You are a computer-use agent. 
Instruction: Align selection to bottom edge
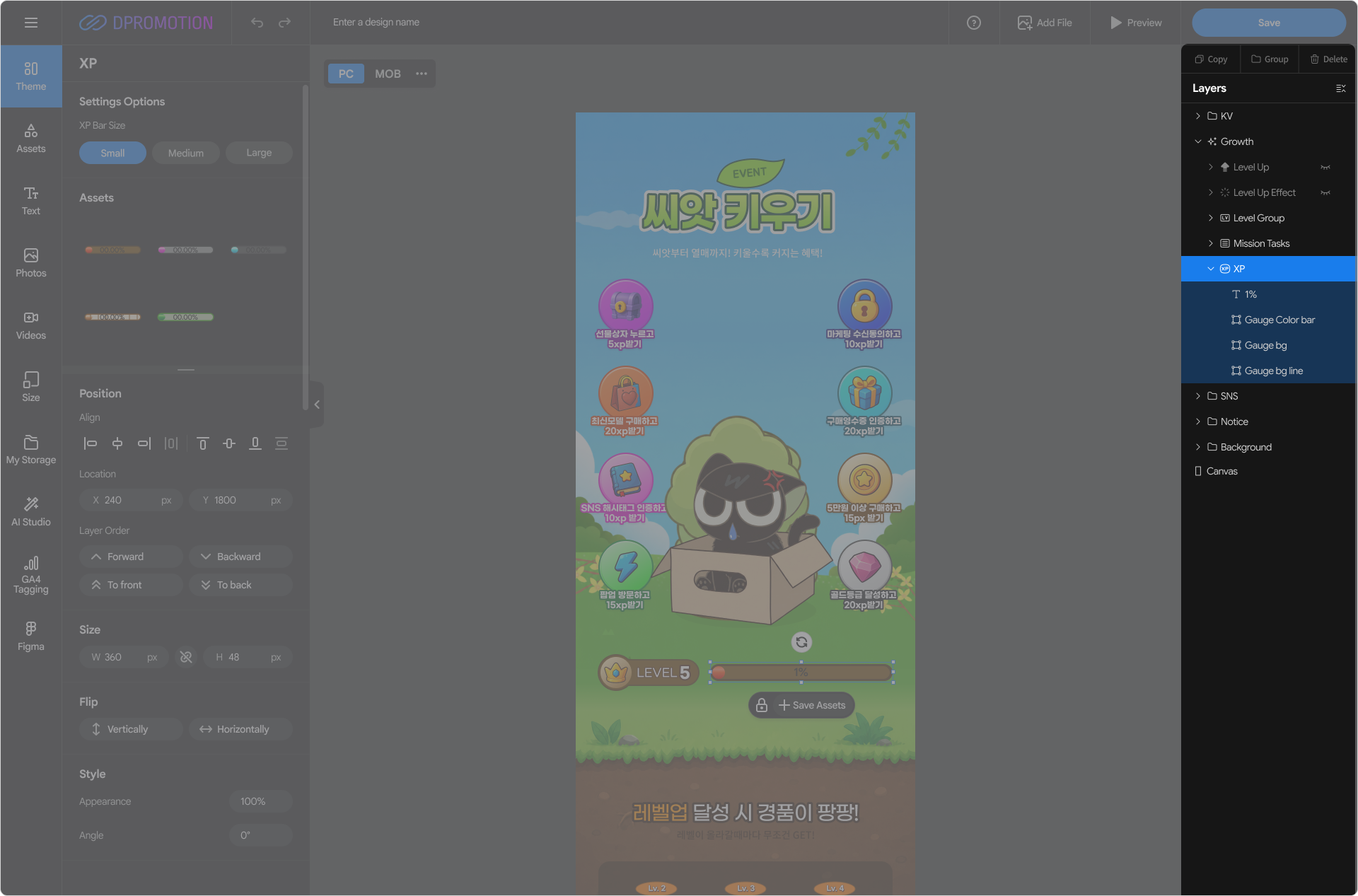(255, 443)
